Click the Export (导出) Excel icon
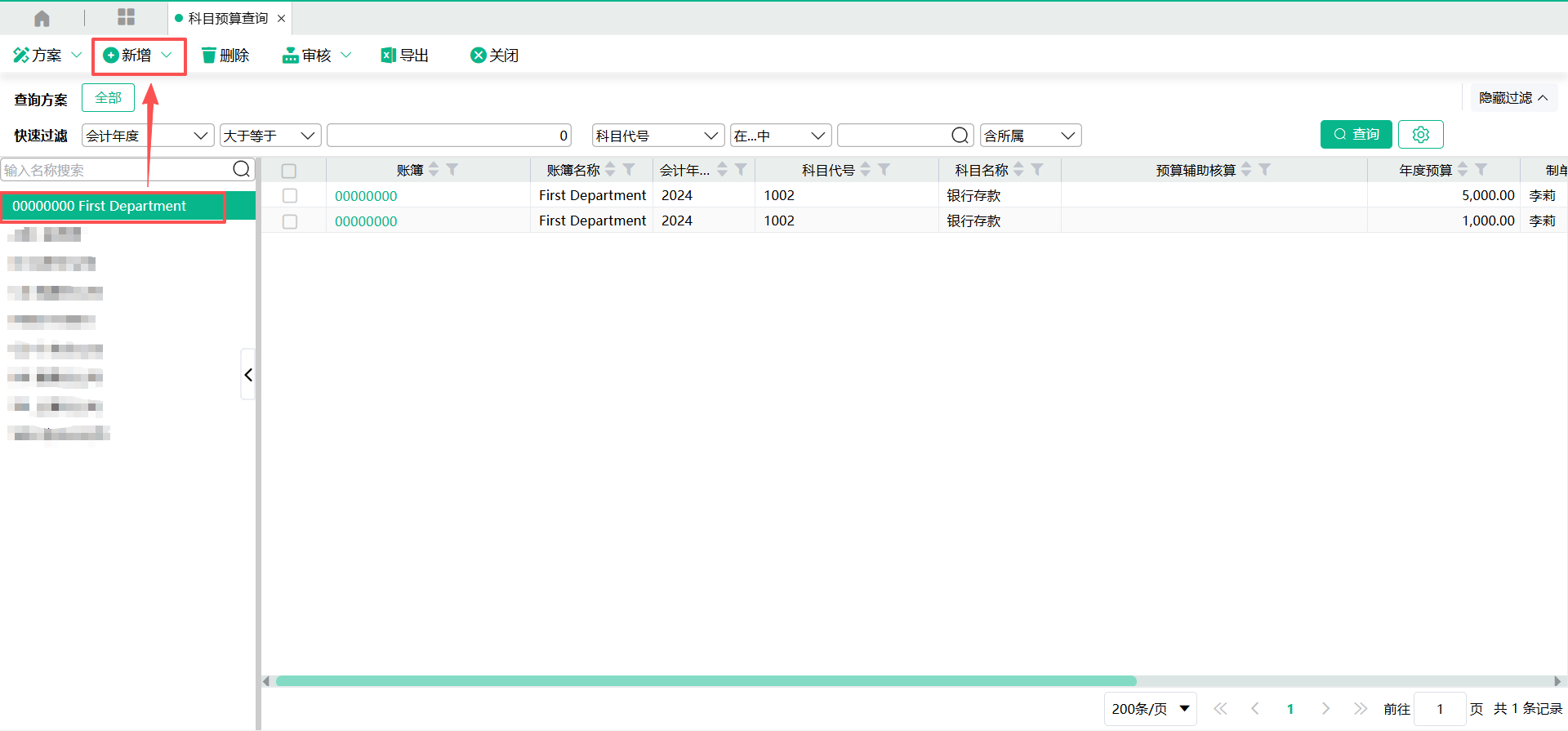 pos(389,56)
